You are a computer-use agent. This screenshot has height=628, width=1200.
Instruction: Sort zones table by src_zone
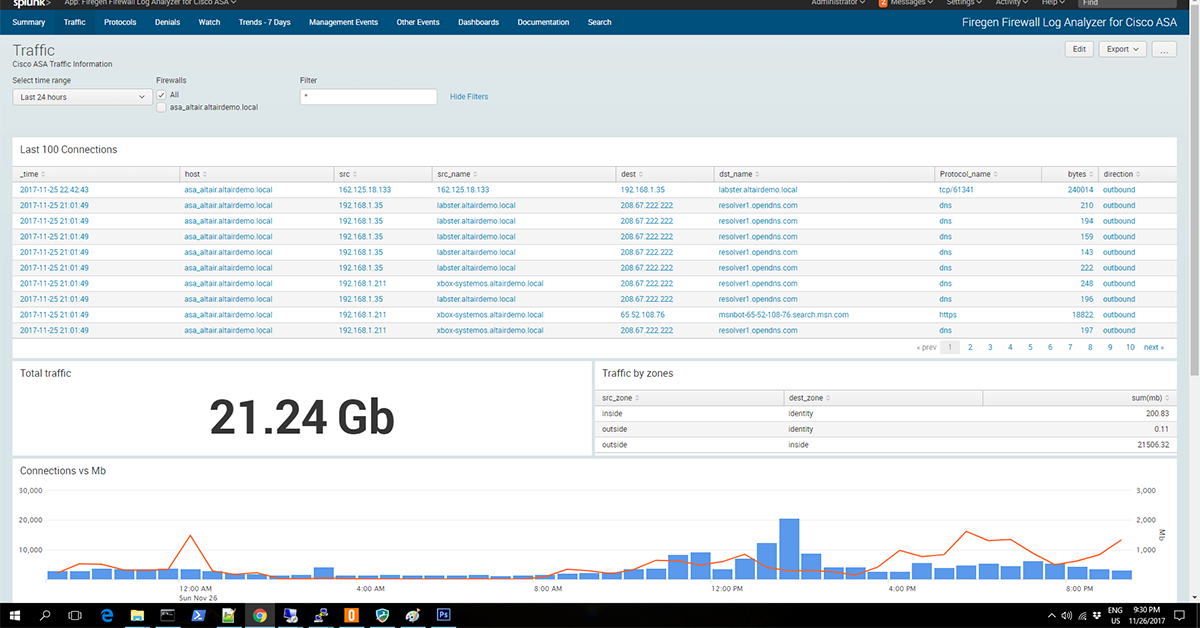[x=620, y=398]
